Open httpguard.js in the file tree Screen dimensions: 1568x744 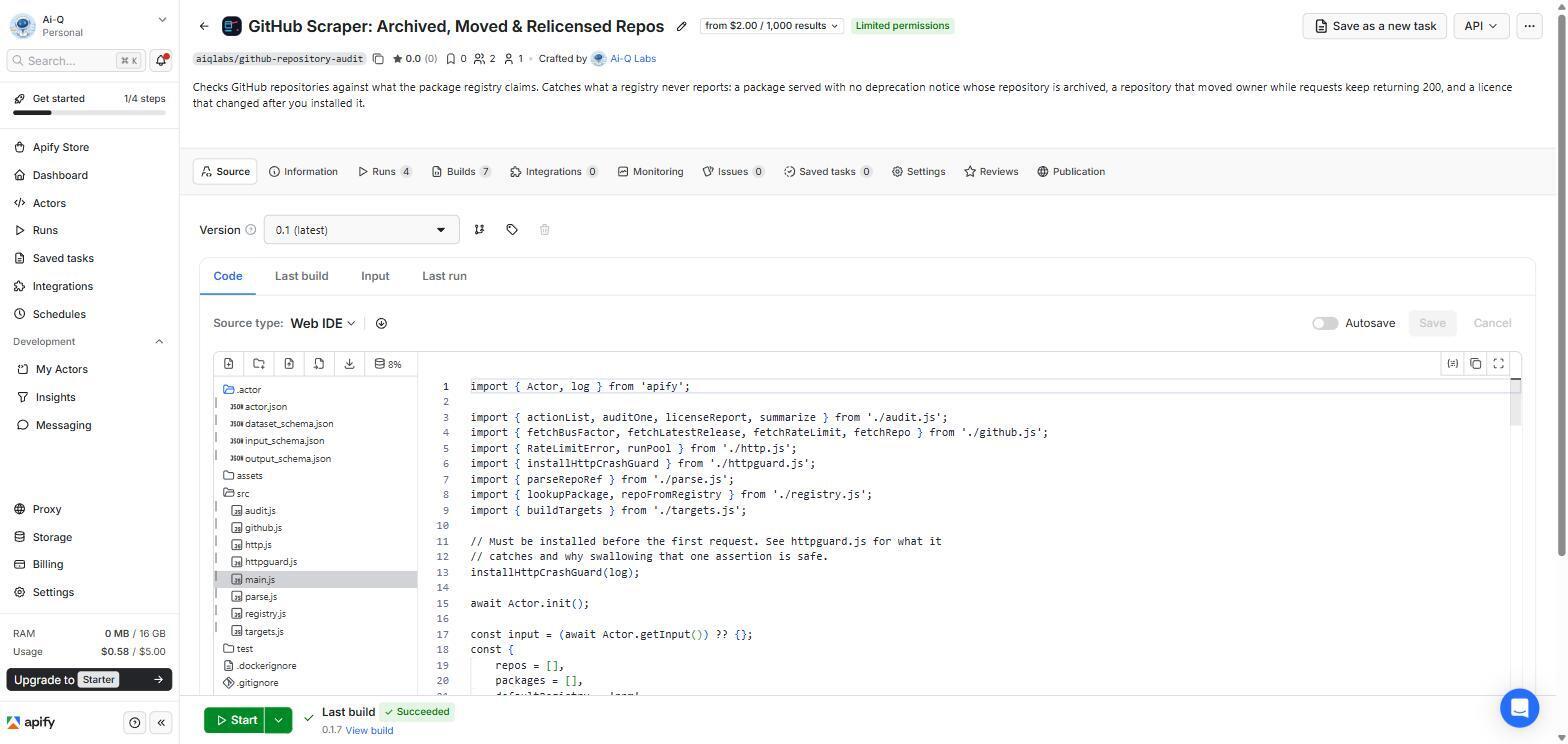pos(270,562)
